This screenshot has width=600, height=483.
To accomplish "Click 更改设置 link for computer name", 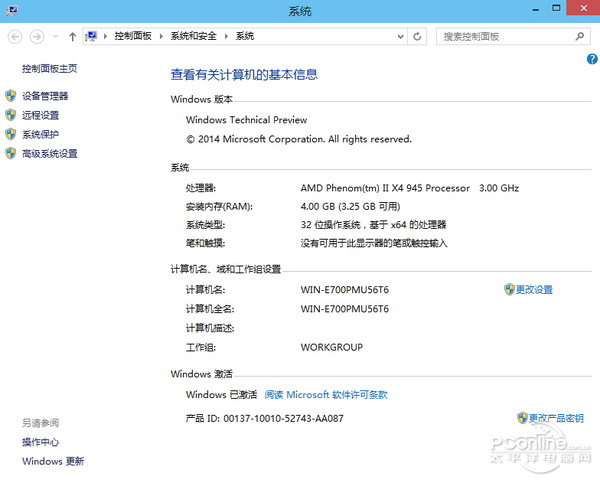I will coord(534,290).
